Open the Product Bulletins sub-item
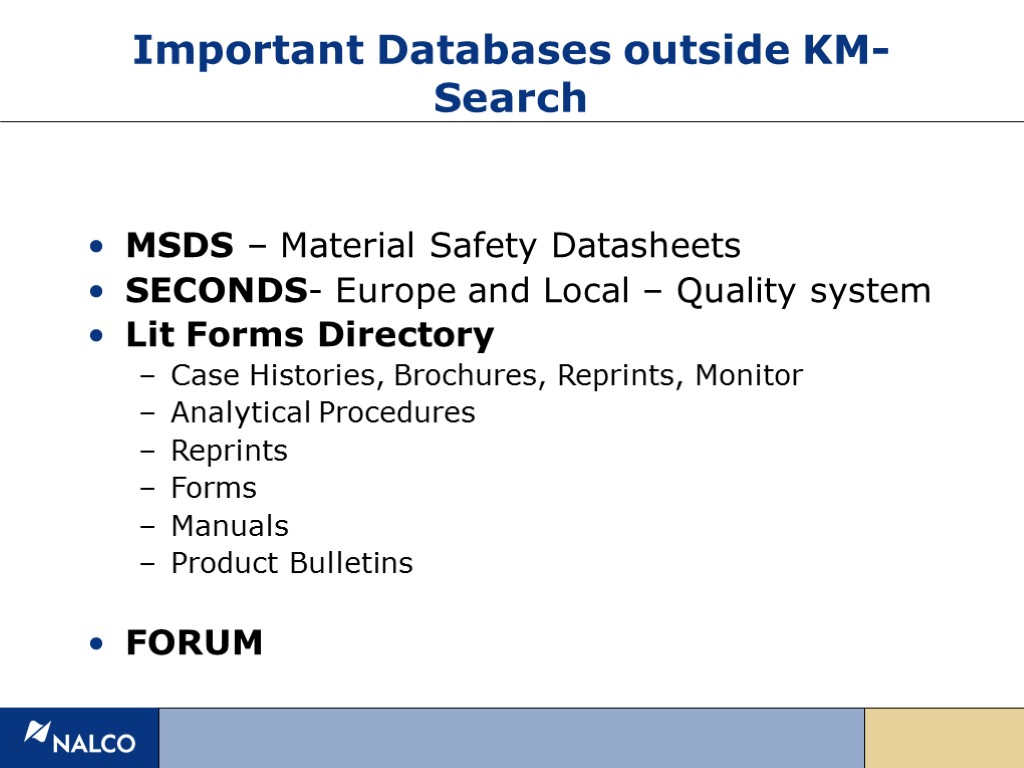The height and width of the screenshot is (768, 1024). click(x=292, y=563)
